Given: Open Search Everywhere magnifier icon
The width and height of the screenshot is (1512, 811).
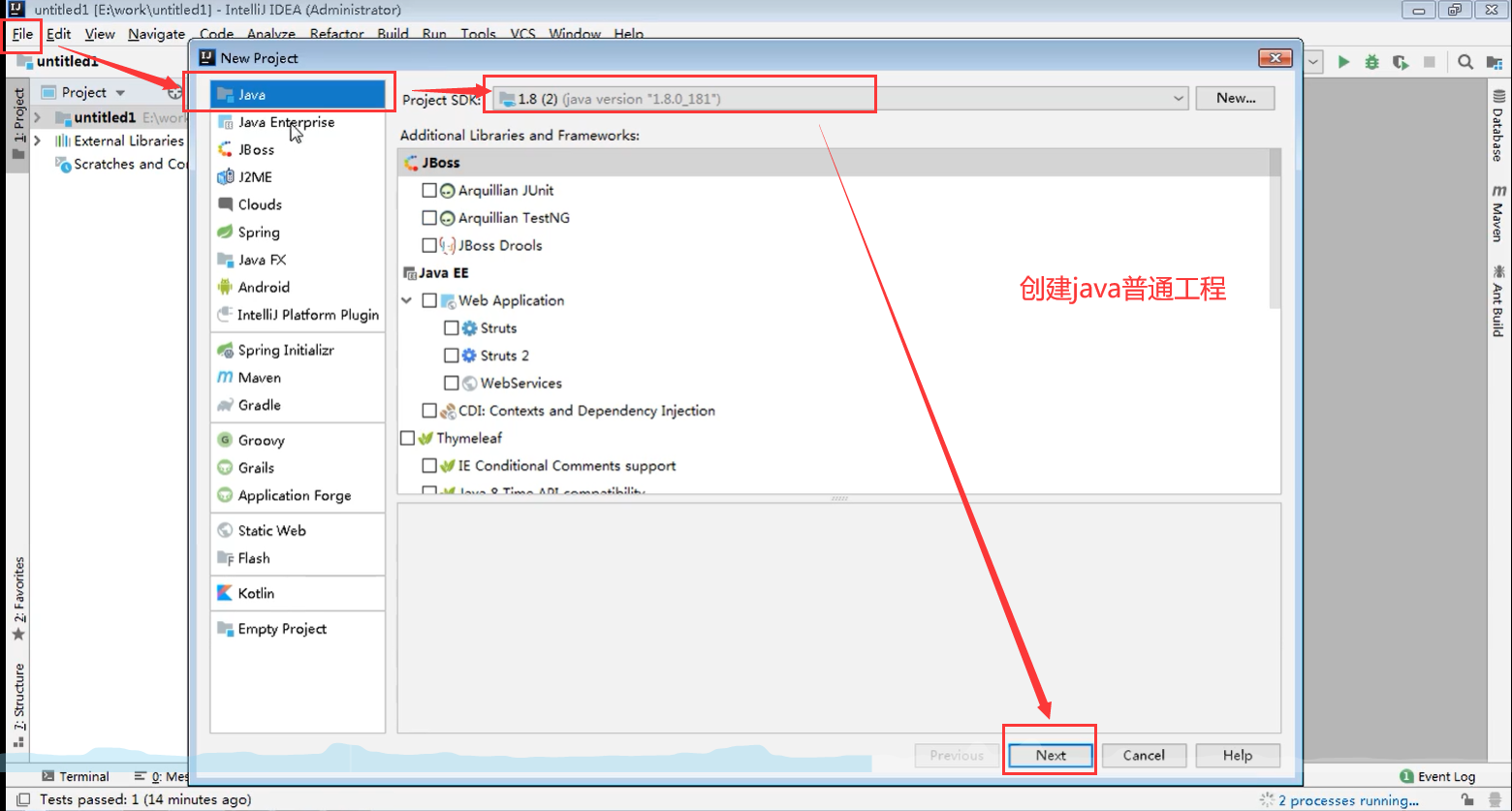Looking at the screenshot, I should (x=1465, y=62).
